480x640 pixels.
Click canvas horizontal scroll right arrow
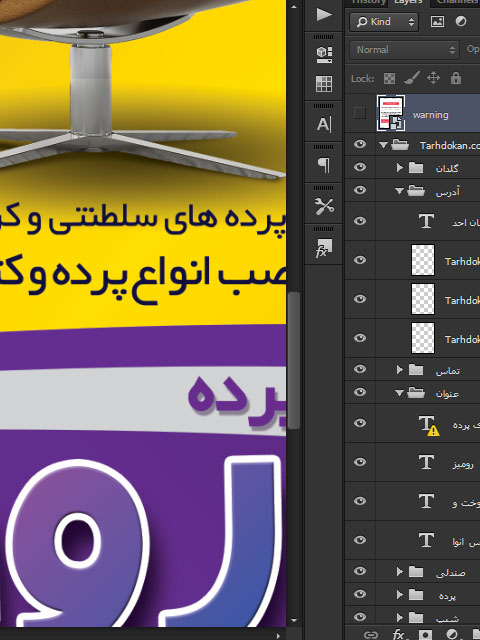coord(278,635)
